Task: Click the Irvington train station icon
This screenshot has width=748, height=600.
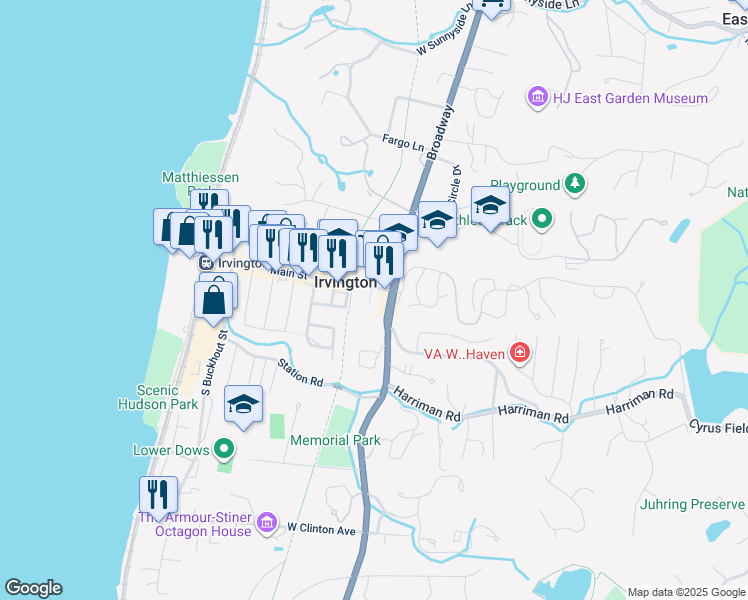Action: click(205, 263)
